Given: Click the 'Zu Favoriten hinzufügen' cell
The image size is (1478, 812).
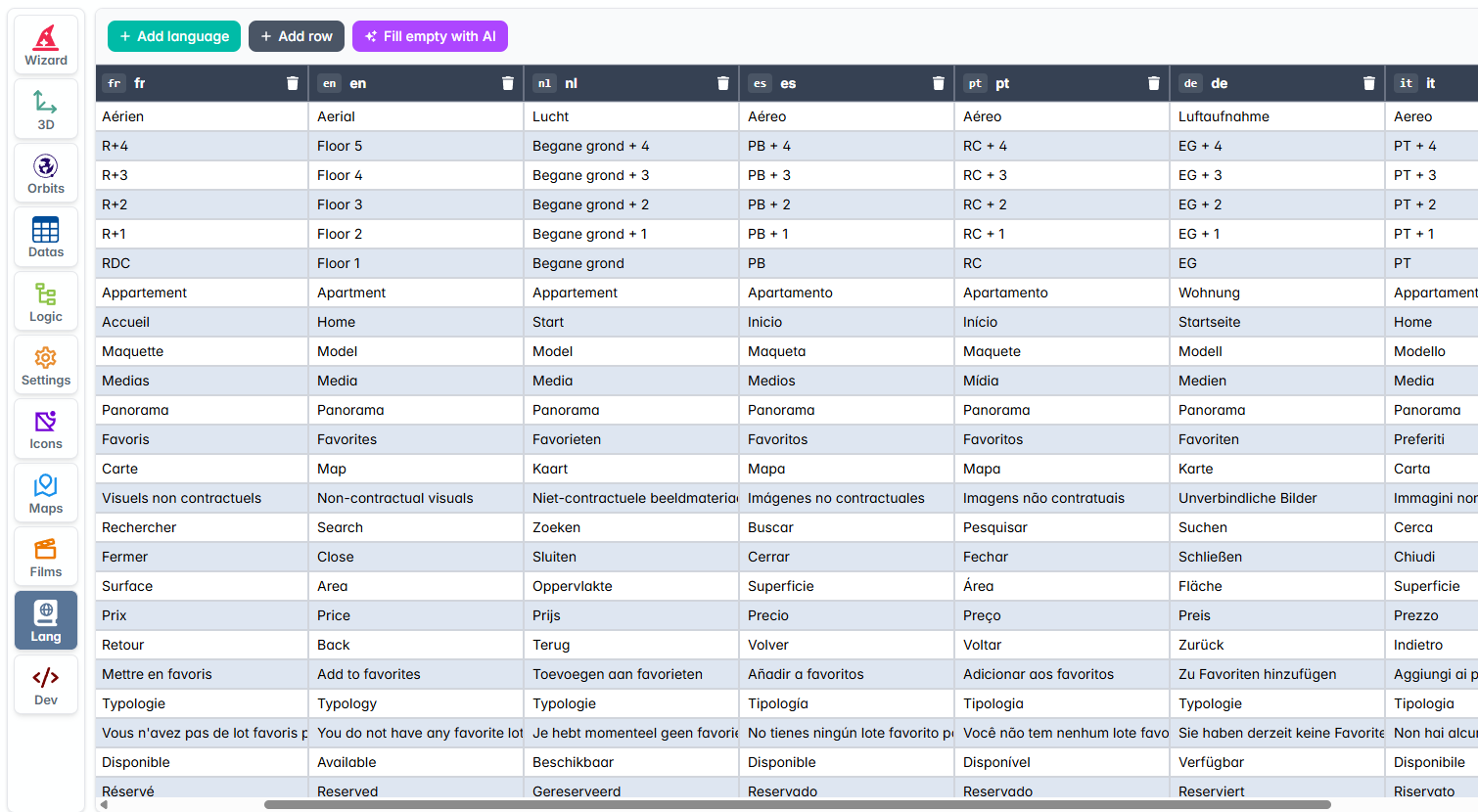Looking at the screenshot, I should [x=1278, y=674].
